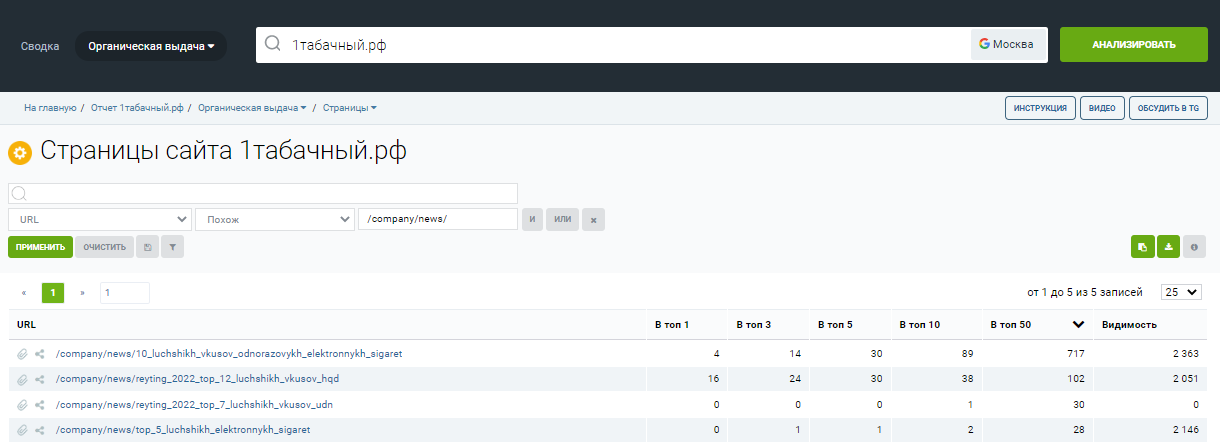
Task: Click the magnifier icon in the domain field
Action: point(272,44)
